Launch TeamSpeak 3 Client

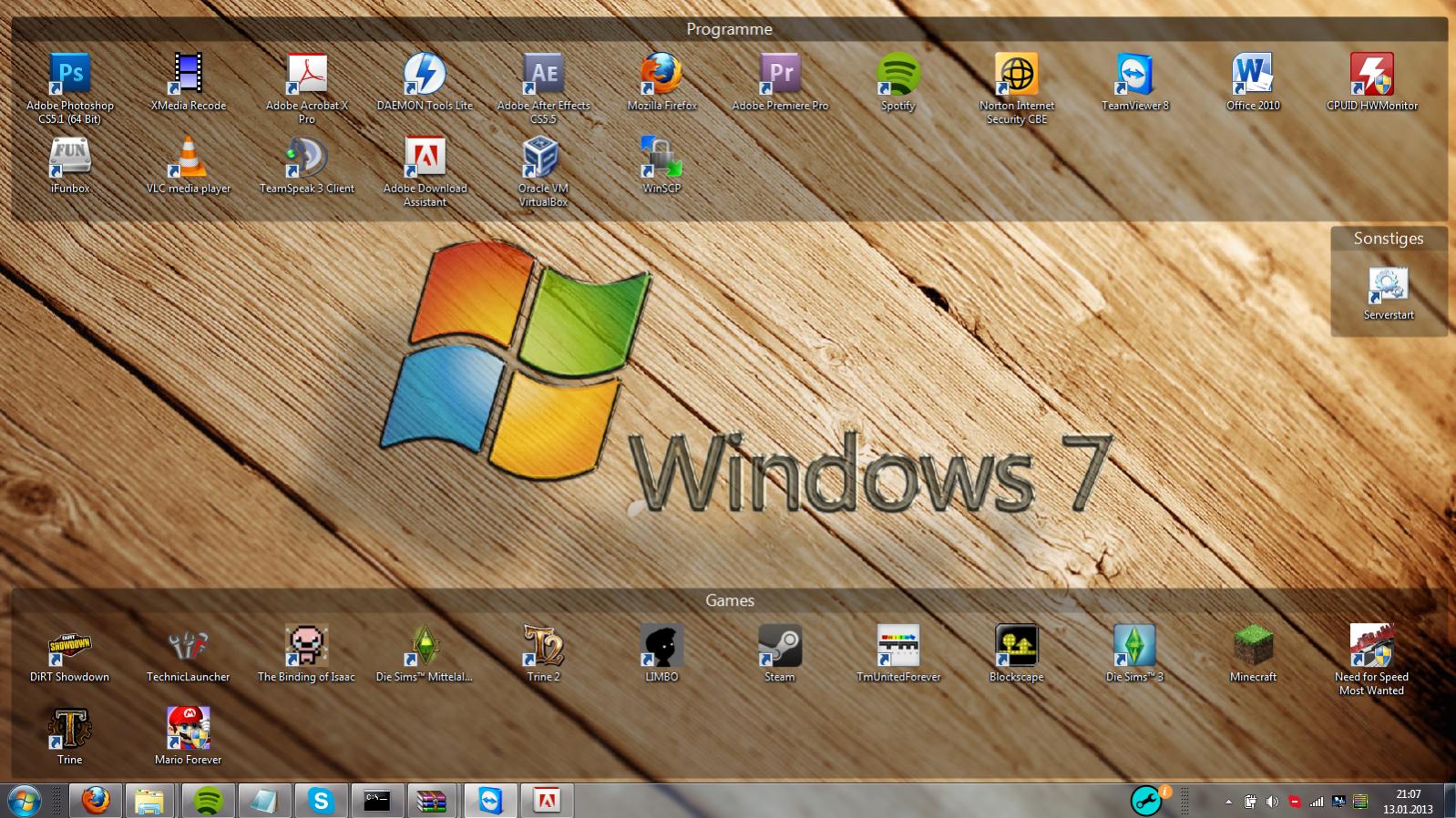[307, 165]
